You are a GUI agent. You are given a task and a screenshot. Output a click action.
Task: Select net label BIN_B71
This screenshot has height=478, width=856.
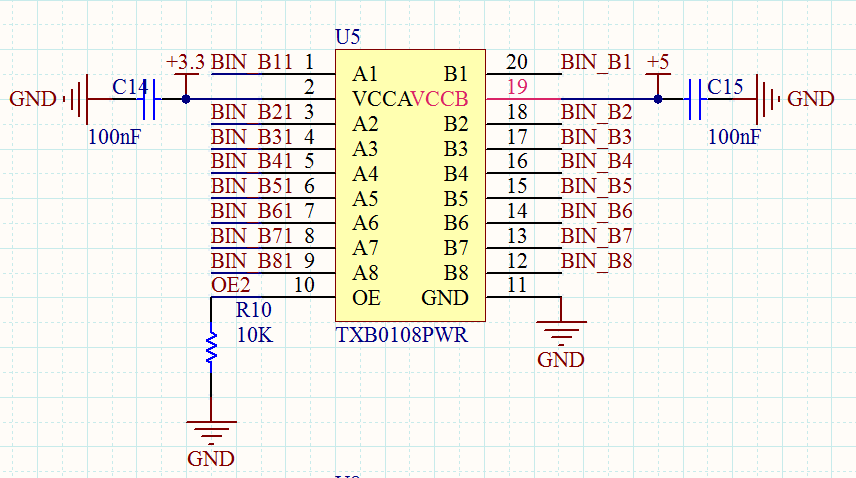point(252,236)
